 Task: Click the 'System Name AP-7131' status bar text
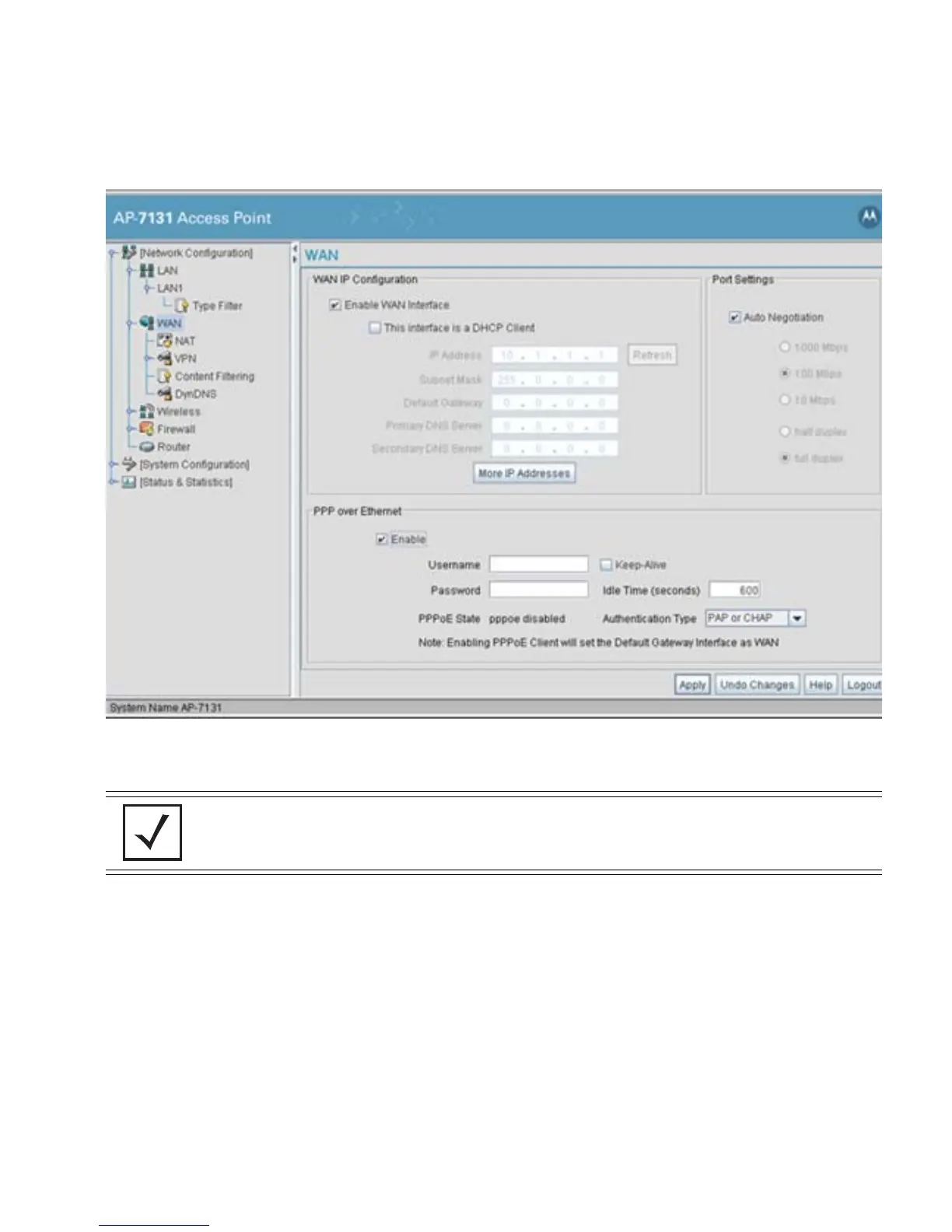point(166,708)
